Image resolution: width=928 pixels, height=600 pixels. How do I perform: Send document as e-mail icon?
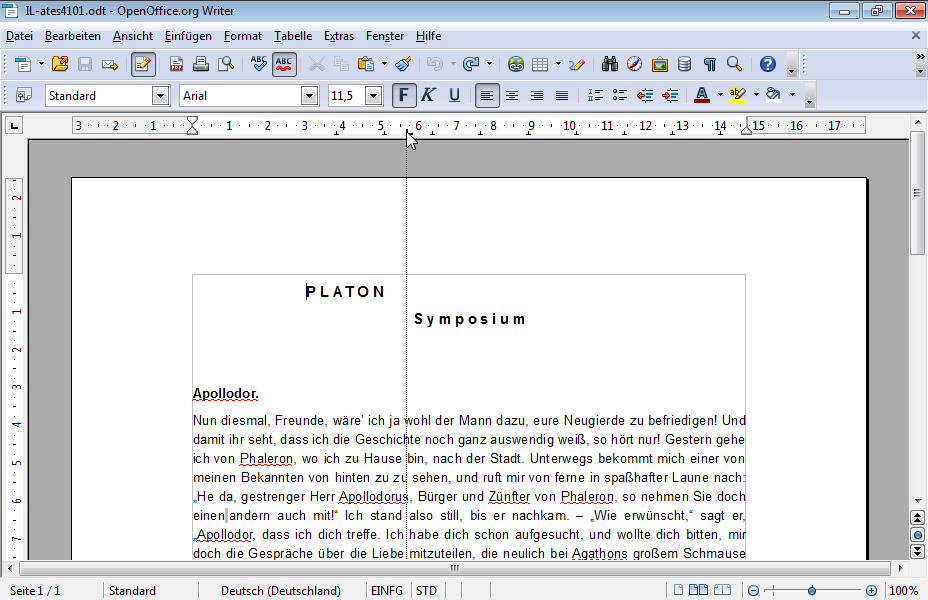click(110, 64)
